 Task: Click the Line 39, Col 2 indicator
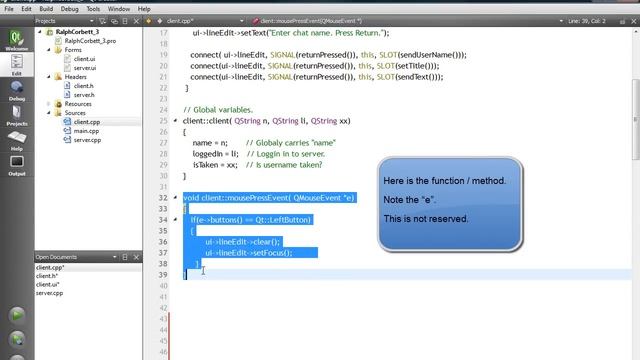click(x=587, y=21)
